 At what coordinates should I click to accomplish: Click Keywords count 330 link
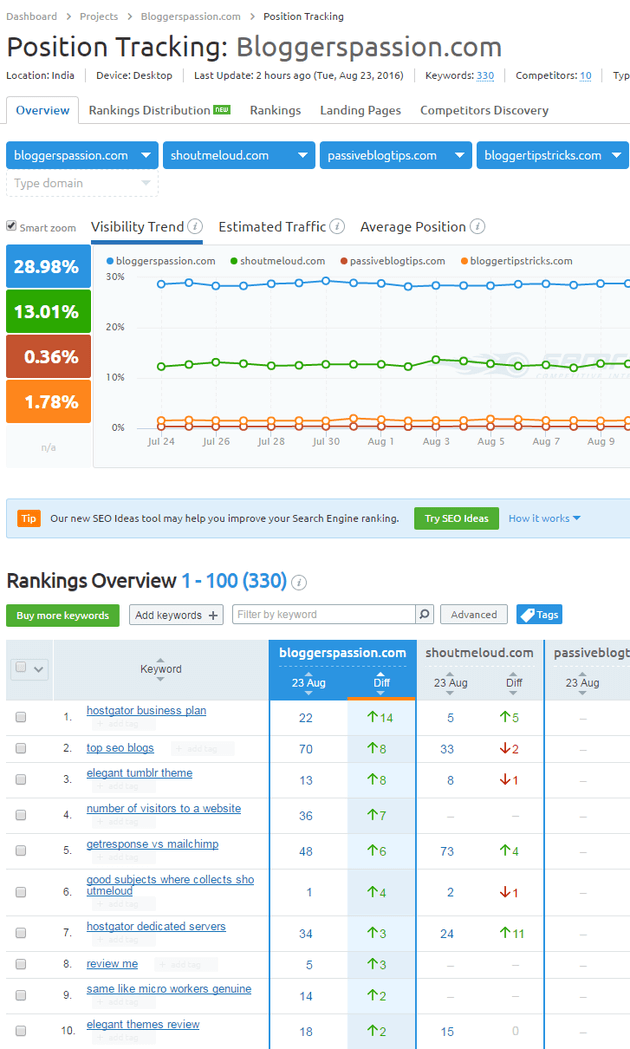coord(486,76)
